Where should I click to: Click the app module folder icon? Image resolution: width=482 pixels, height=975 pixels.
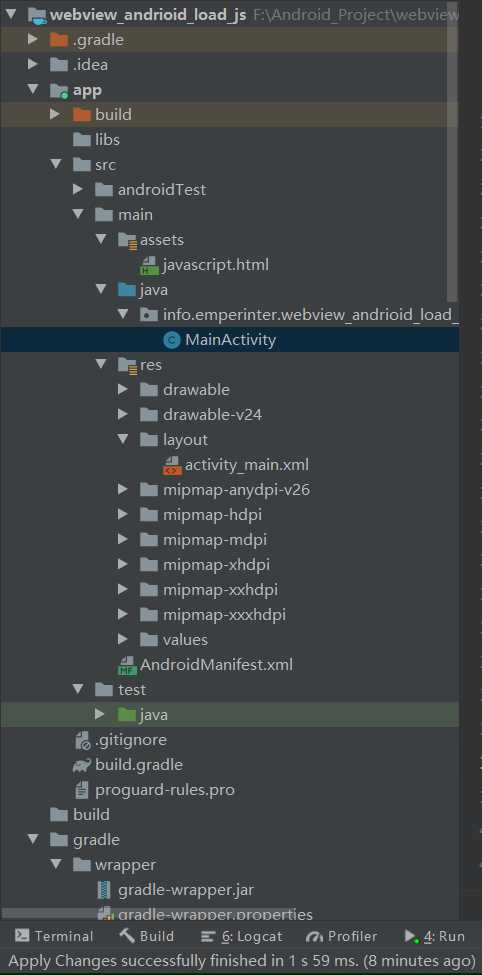58,90
